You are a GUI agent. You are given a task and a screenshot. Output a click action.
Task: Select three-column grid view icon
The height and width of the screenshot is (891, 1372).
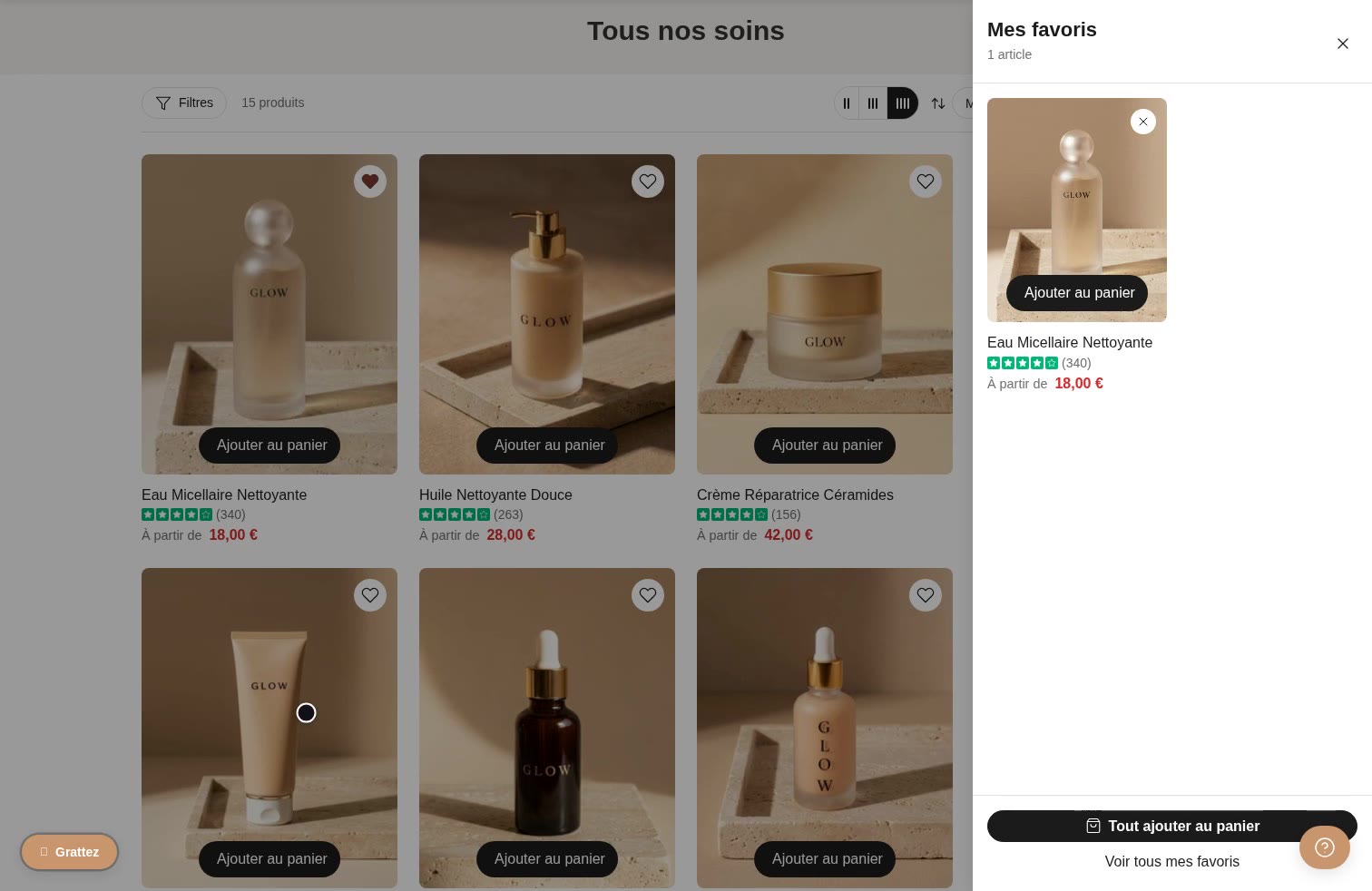[x=873, y=103]
